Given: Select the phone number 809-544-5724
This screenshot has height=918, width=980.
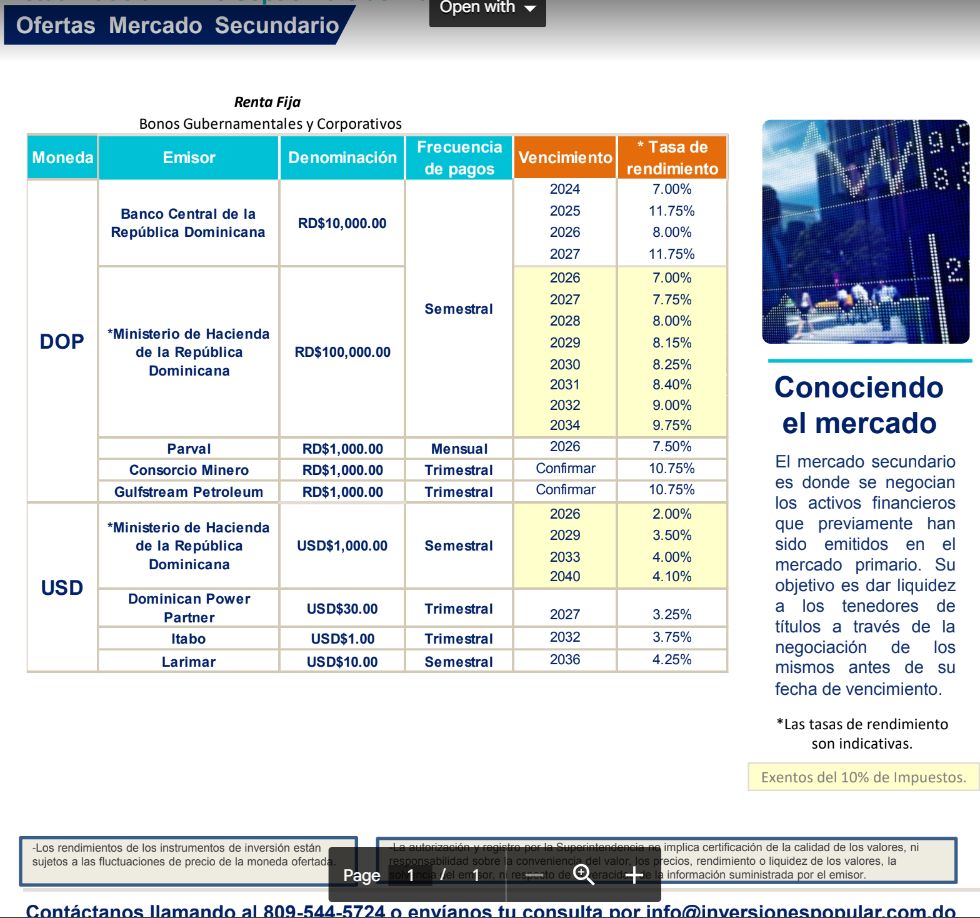Looking at the screenshot, I should [x=324, y=910].
